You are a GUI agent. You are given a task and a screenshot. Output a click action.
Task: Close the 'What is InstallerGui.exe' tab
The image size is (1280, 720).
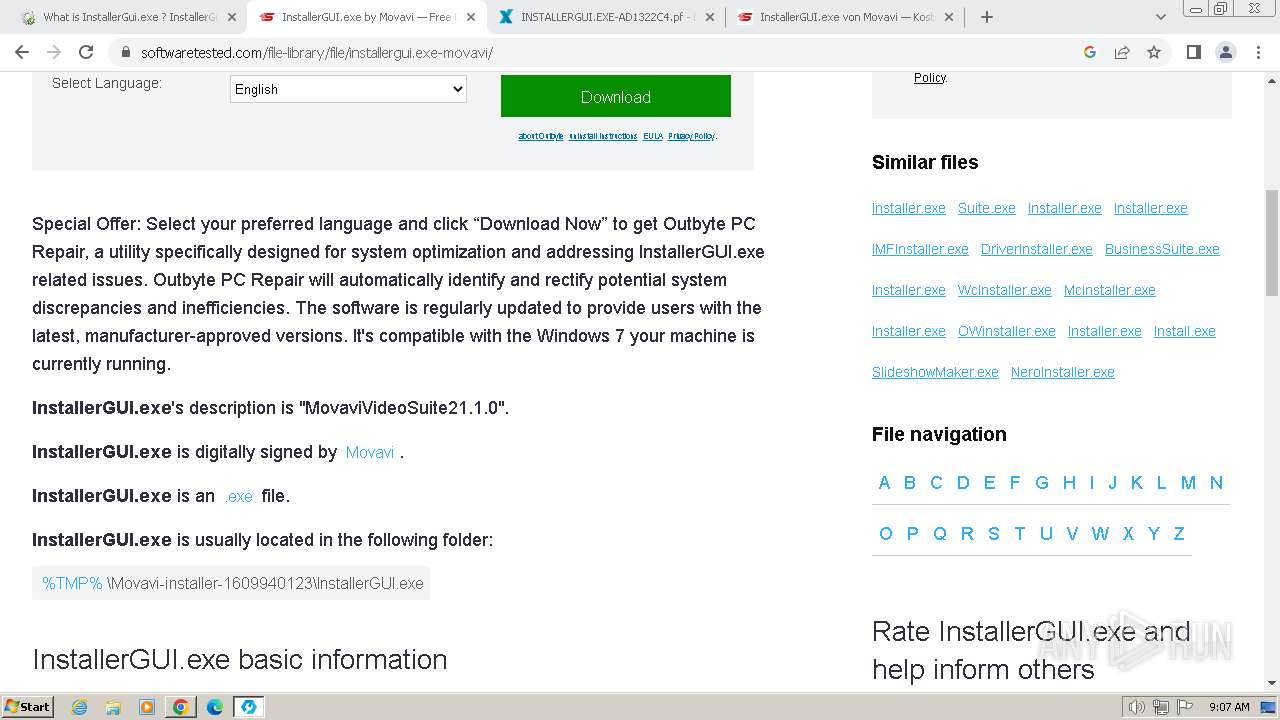tap(232, 17)
